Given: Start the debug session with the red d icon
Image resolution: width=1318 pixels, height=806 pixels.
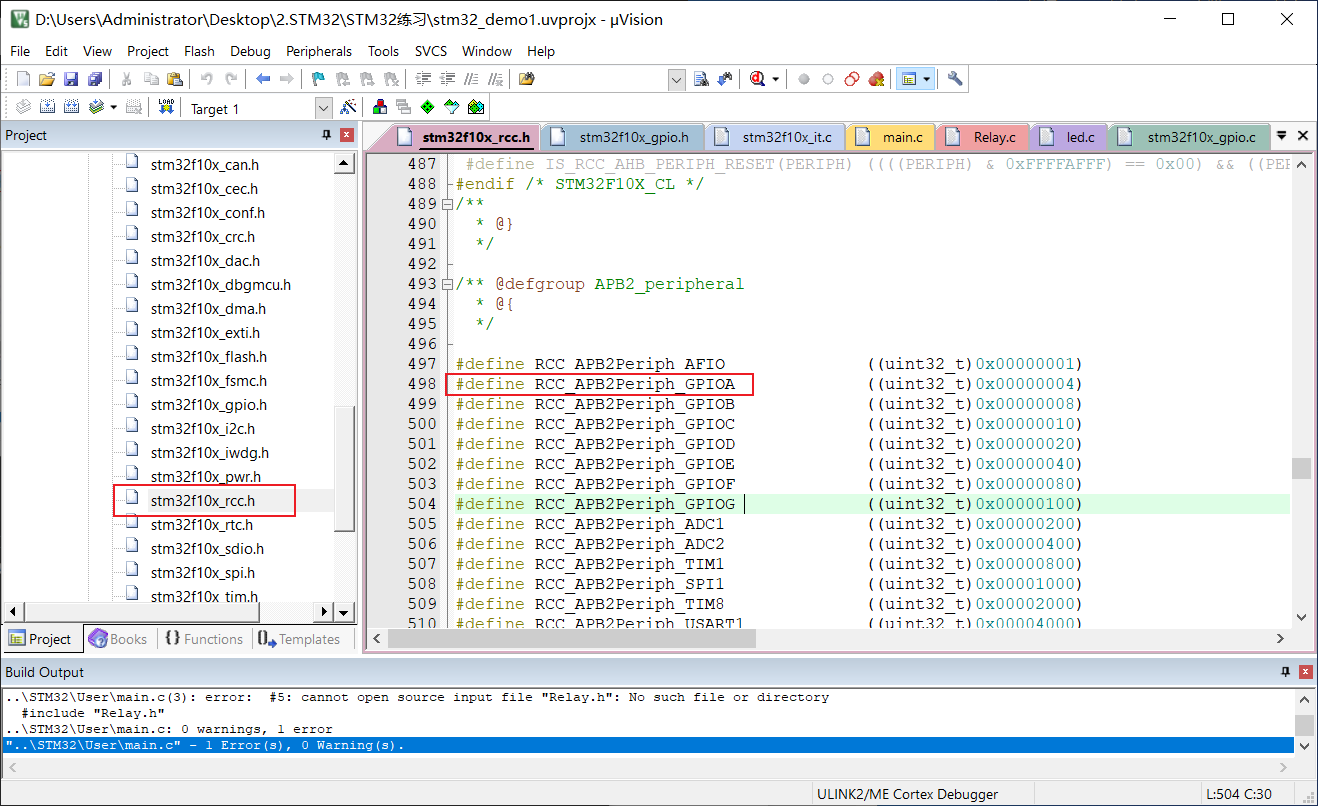Looking at the screenshot, I should click(757, 79).
